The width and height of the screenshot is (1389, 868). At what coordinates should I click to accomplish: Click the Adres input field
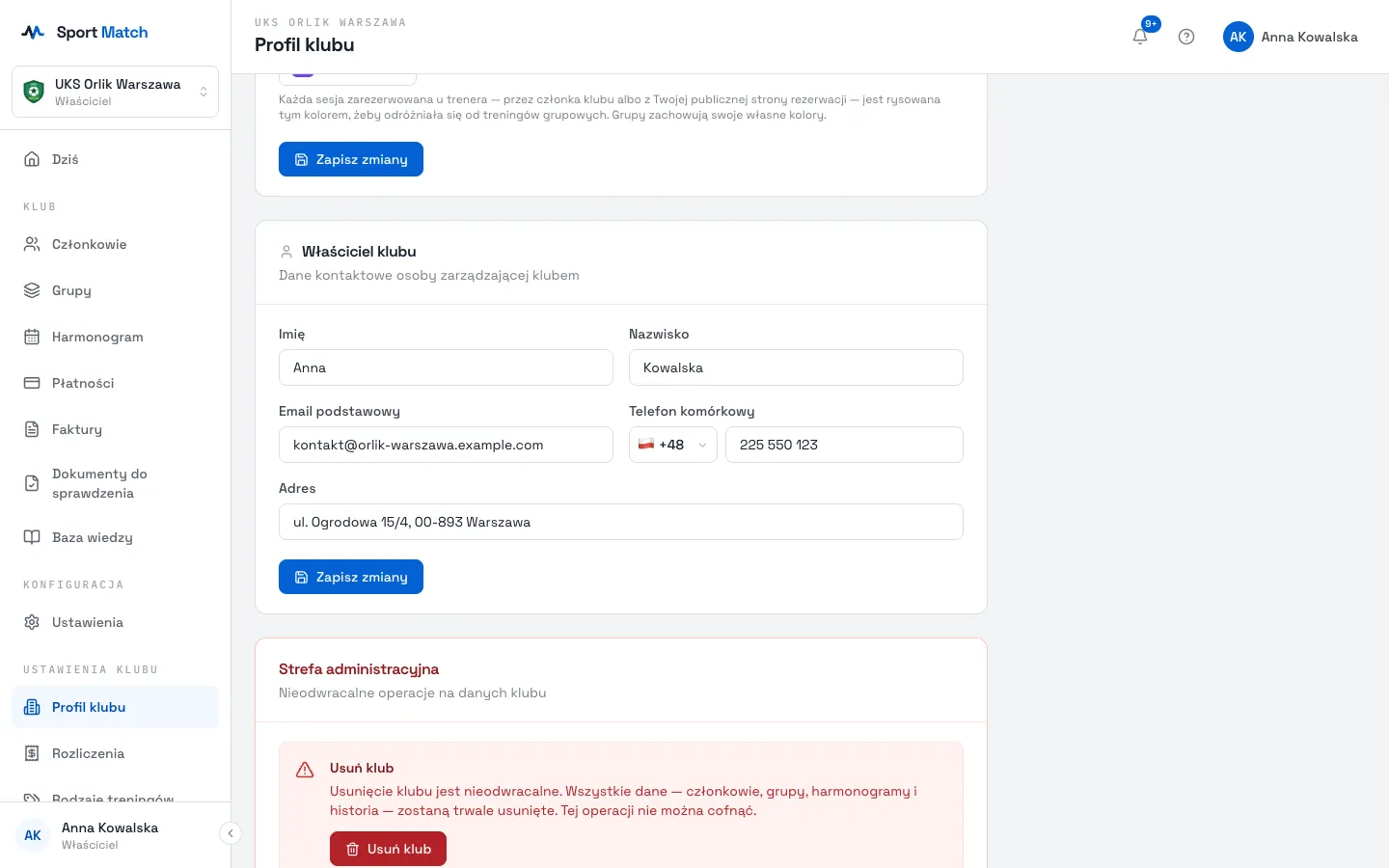tap(621, 522)
